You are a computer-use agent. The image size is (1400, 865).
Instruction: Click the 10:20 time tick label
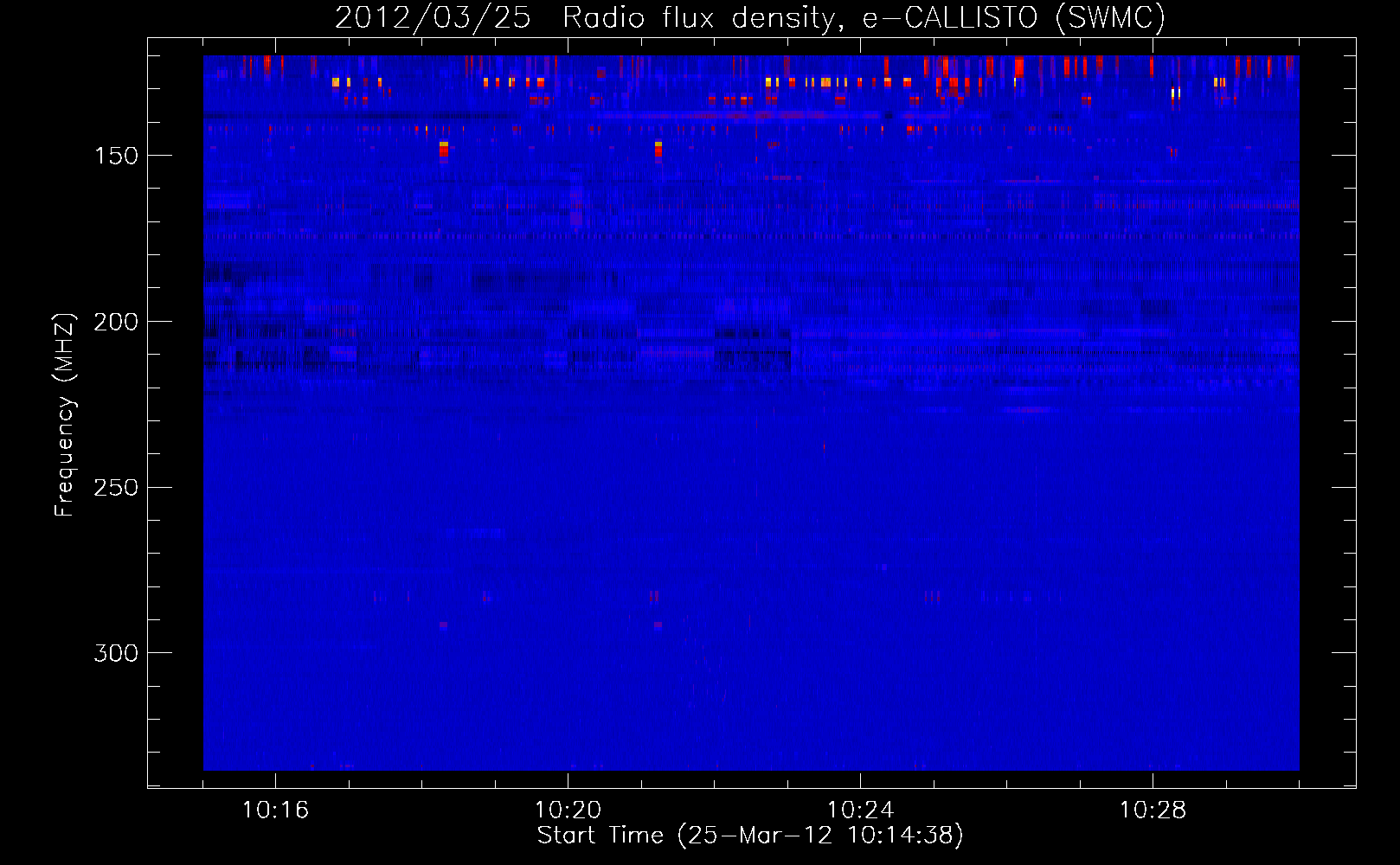568,811
